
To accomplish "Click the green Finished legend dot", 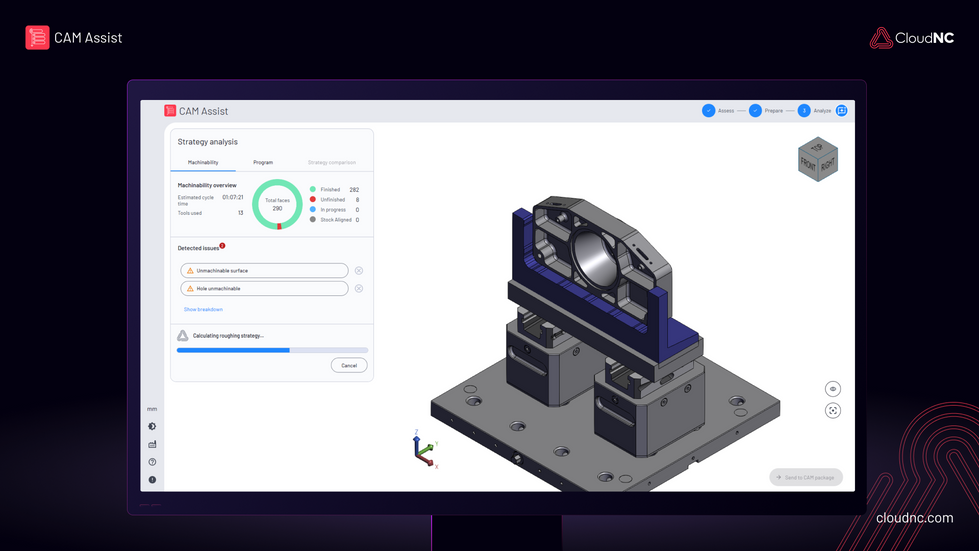I will [313, 189].
